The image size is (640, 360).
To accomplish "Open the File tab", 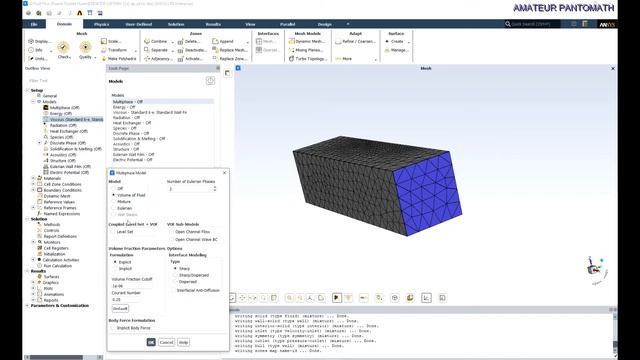I will coord(34,24).
